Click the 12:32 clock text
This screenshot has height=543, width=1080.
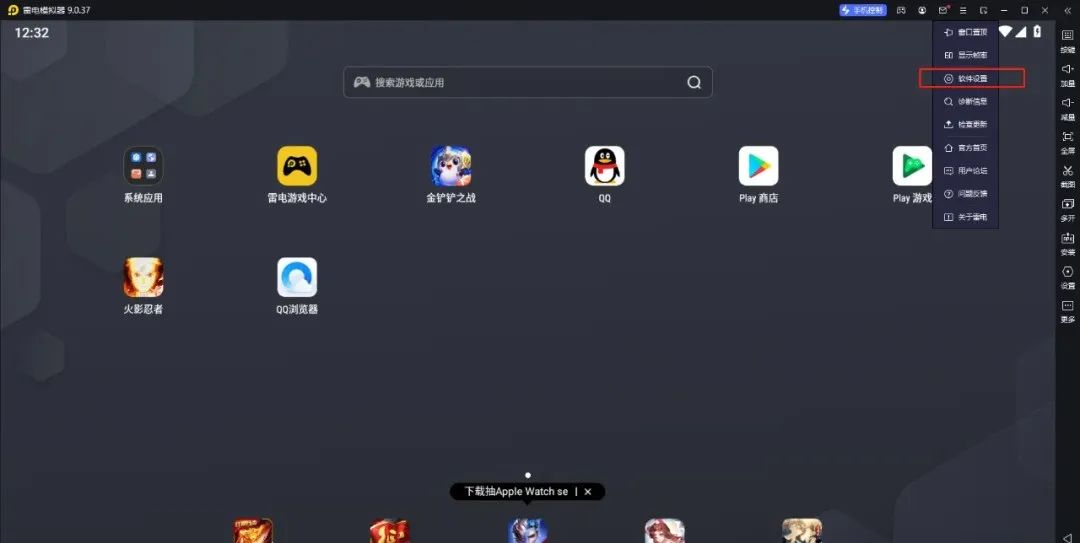32,32
